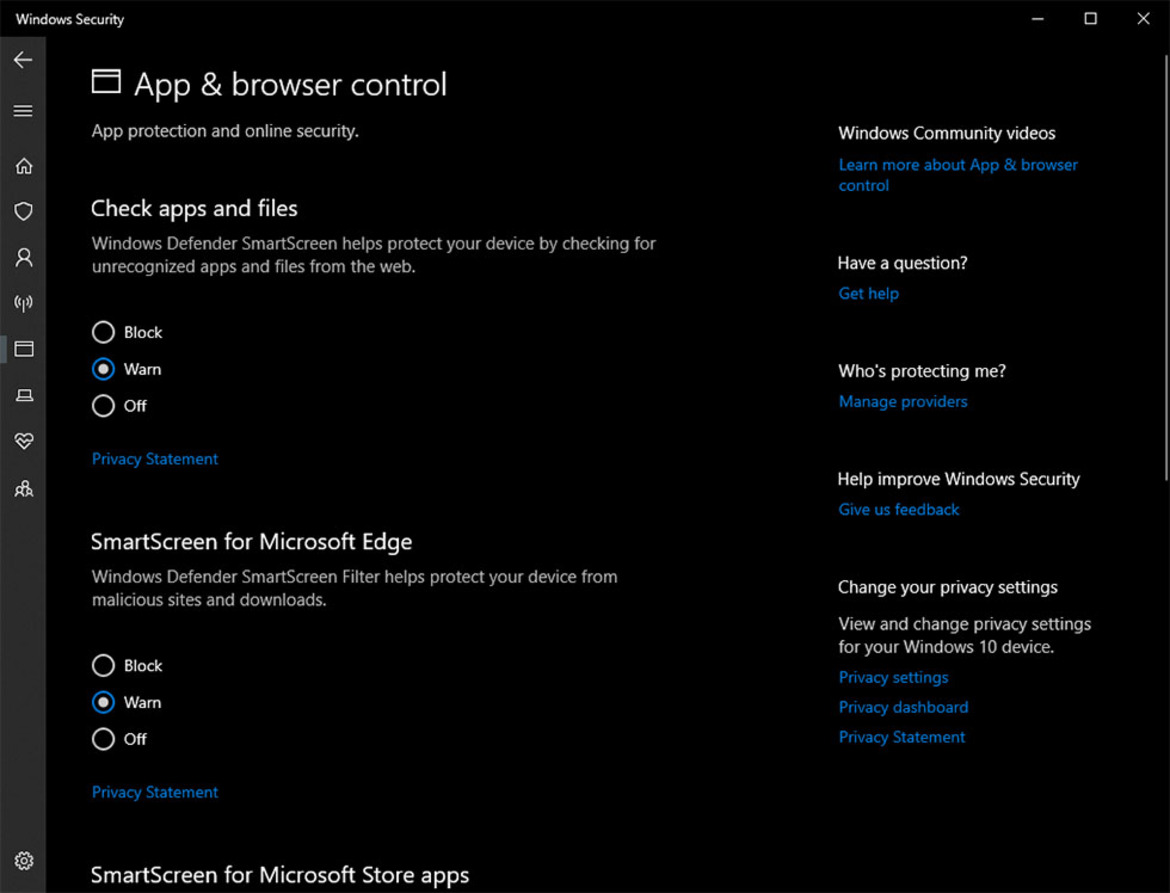
Task: Open Privacy dashboard link
Action: (903, 707)
